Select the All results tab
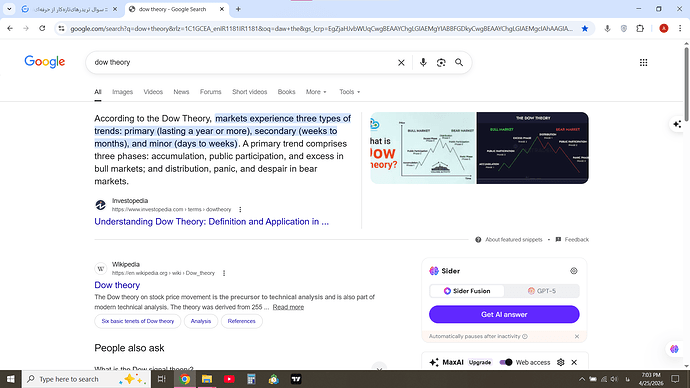 click(x=98, y=92)
